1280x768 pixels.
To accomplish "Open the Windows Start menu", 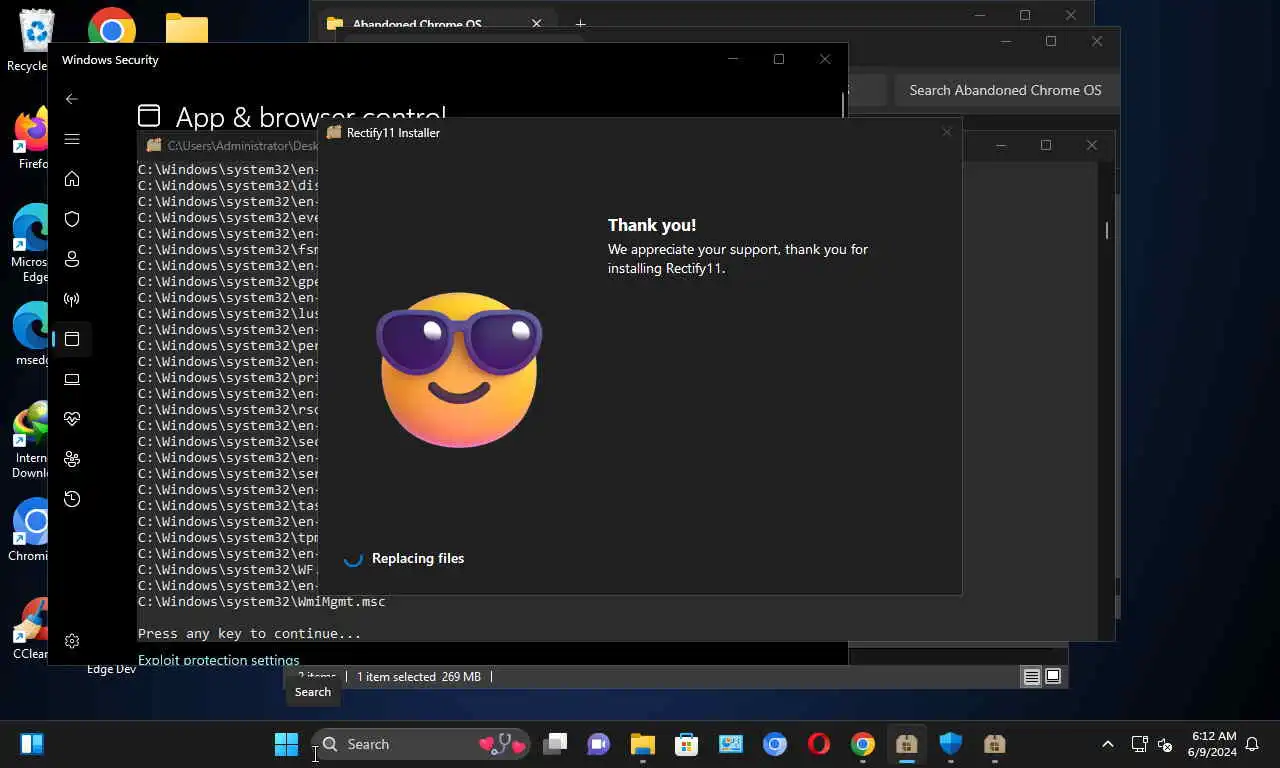I will coord(286,744).
